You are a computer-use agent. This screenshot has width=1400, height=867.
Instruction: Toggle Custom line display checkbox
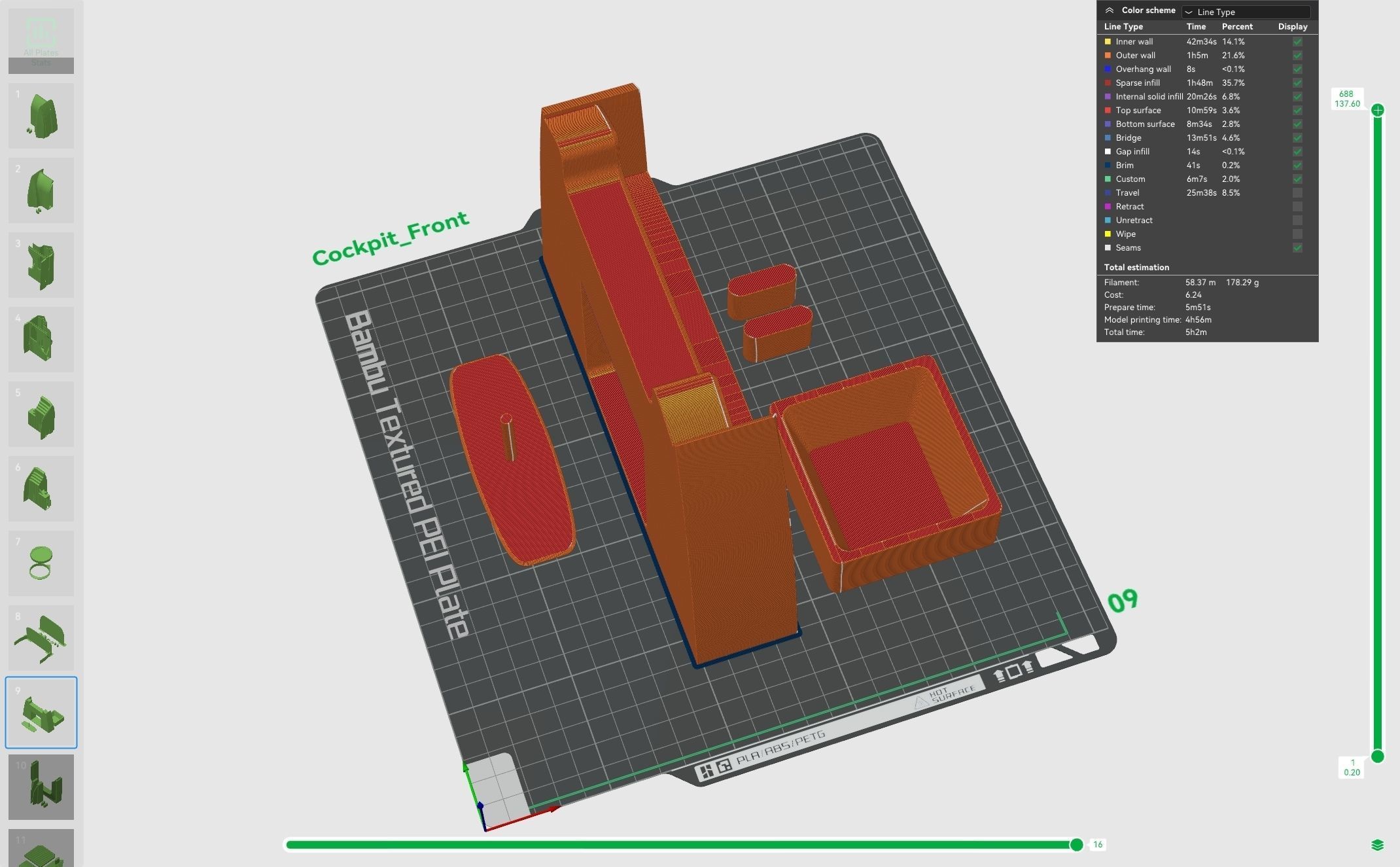[1297, 179]
